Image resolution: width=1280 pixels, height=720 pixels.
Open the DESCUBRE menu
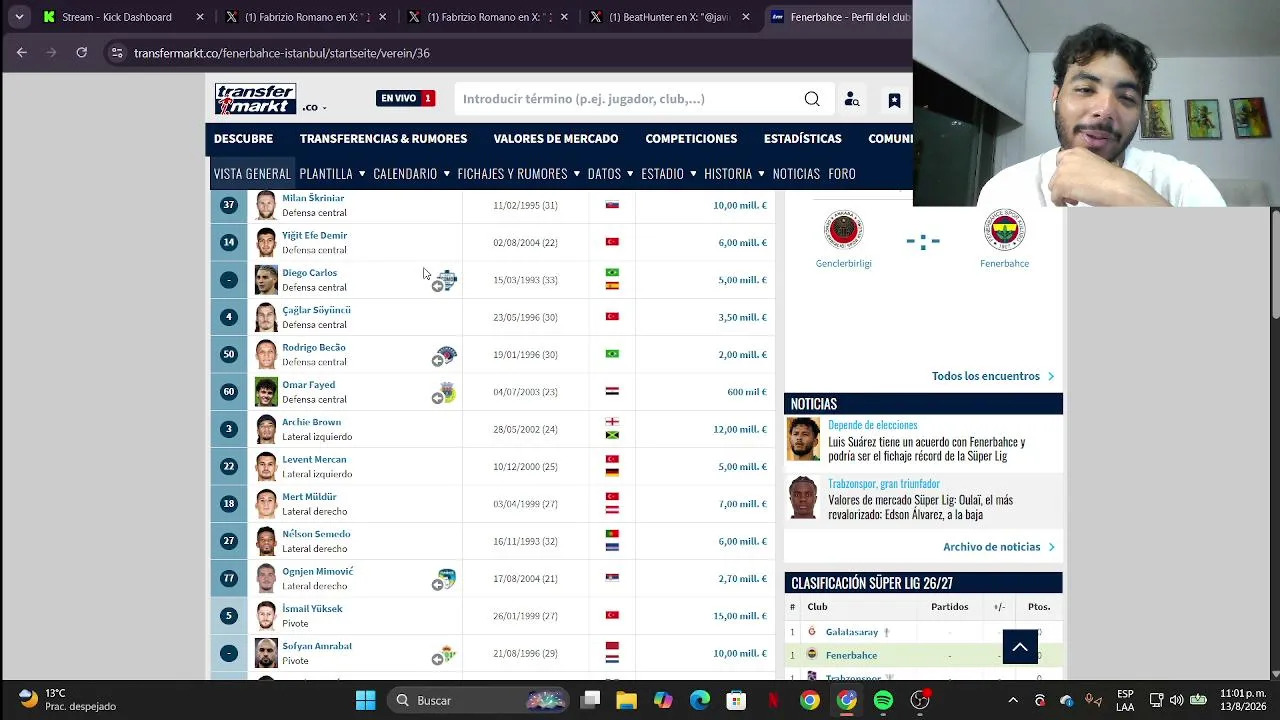pyautogui.click(x=243, y=139)
